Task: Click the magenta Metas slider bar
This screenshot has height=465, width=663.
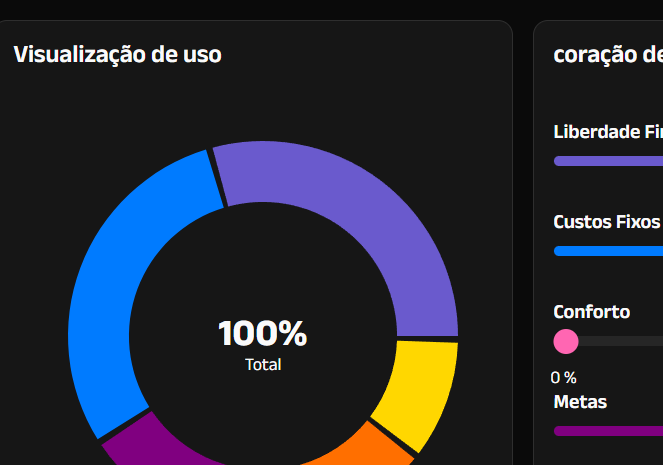Action: click(x=607, y=431)
